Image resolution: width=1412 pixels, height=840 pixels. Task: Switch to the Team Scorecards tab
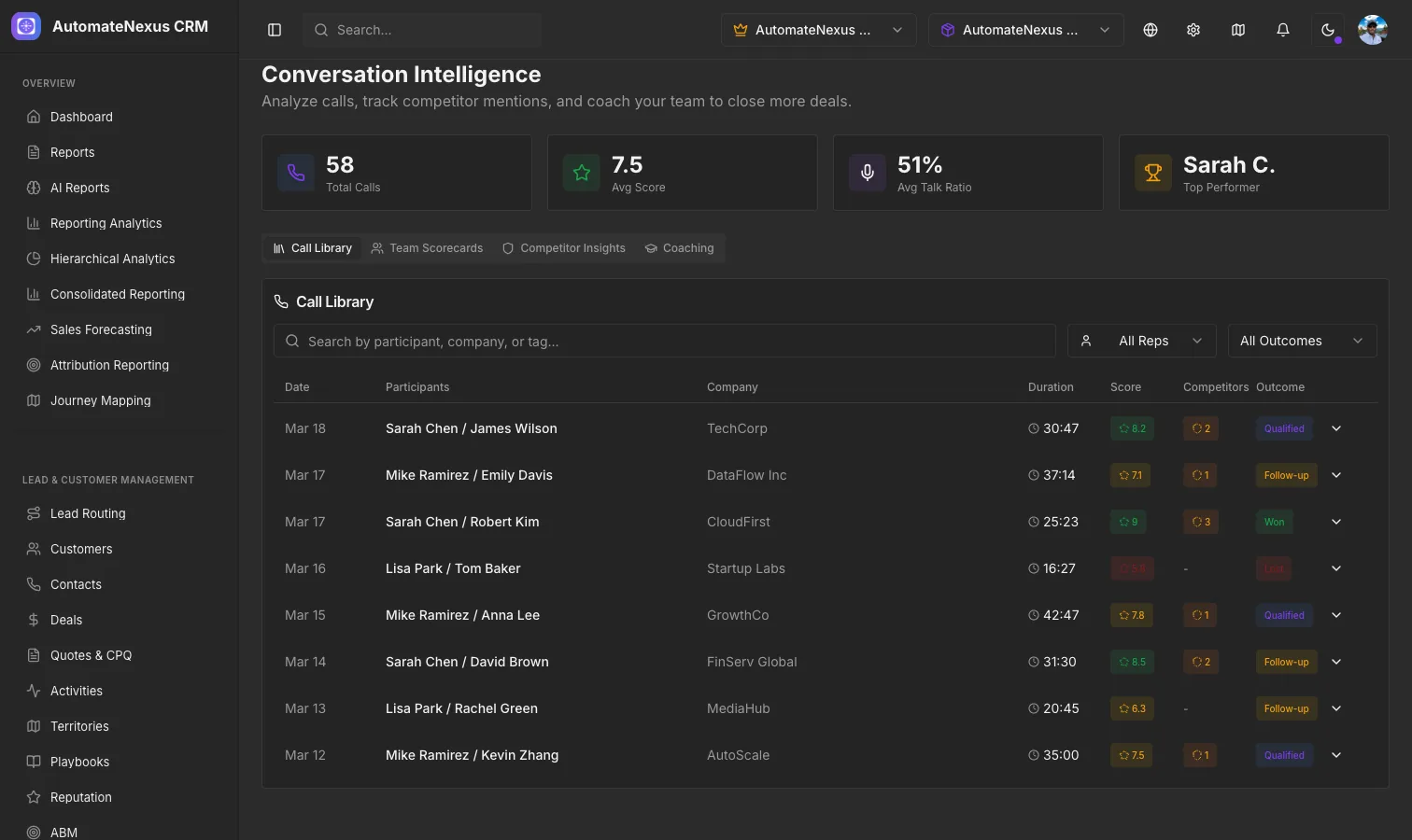(x=427, y=248)
